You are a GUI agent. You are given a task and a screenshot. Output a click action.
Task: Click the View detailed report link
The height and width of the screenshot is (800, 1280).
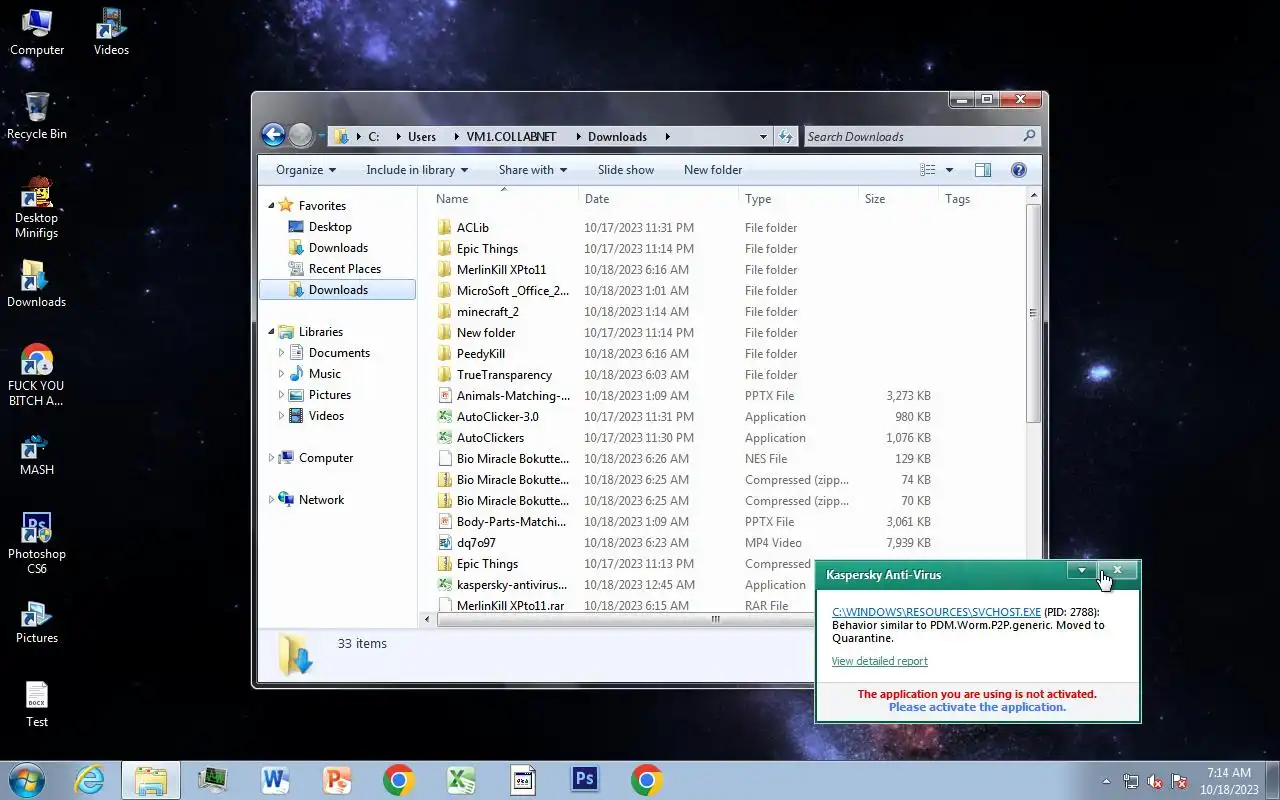click(x=880, y=661)
